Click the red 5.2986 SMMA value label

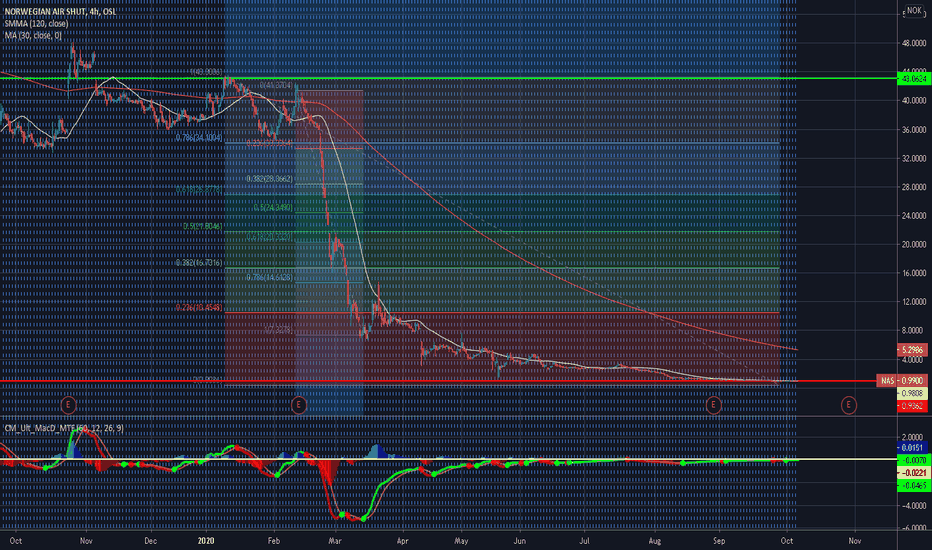click(912, 350)
